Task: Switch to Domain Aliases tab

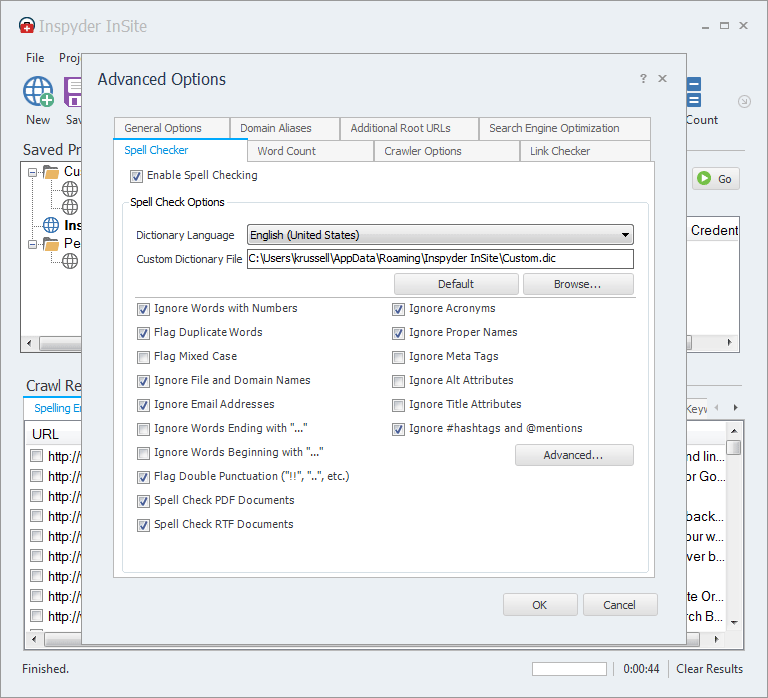Action: click(285, 128)
